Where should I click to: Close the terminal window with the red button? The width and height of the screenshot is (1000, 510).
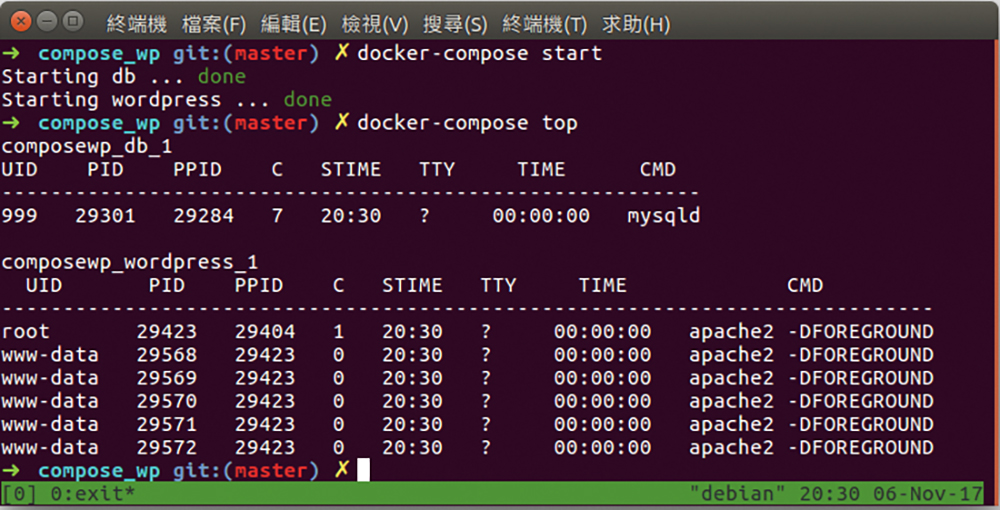click(x=21, y=22)
